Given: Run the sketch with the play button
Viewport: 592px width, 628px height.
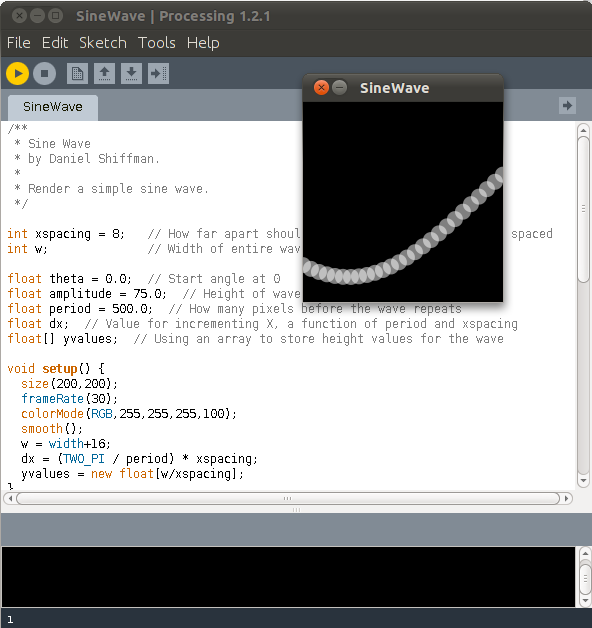Looking at the screenshot, I should pos(17,74).
